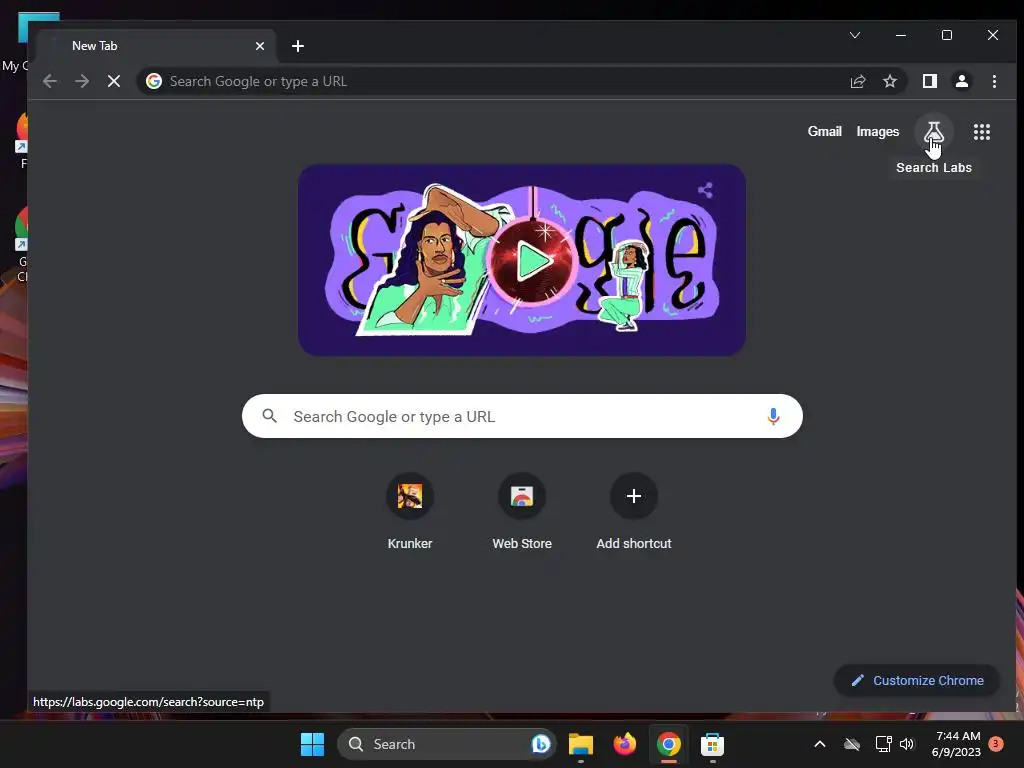Open Search Labs flask icon
Screen dimensions: 1024x768
[x=933, y=132]
